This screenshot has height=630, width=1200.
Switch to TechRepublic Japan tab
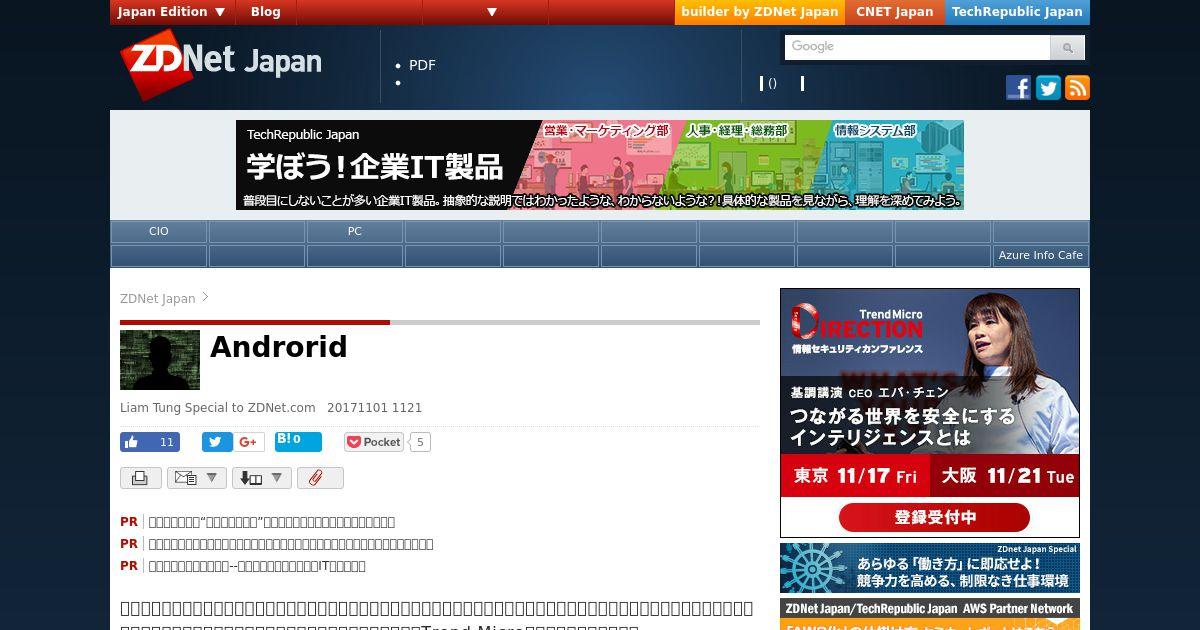point(1017,12)
